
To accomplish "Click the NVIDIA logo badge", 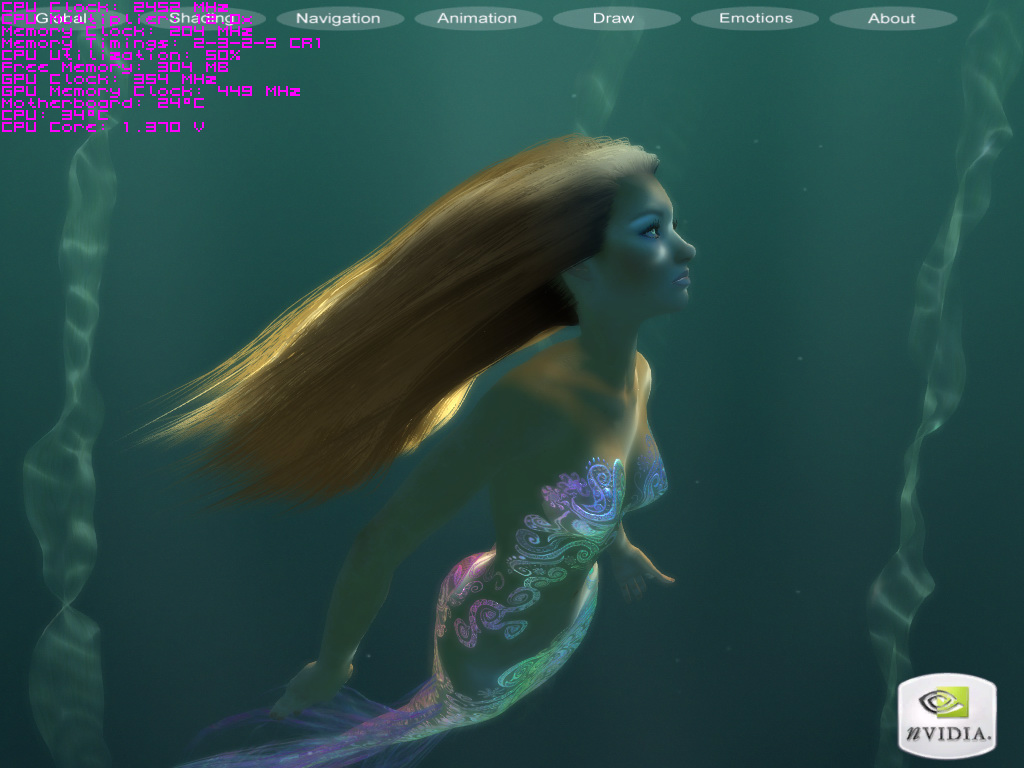I will coord(947,716).
